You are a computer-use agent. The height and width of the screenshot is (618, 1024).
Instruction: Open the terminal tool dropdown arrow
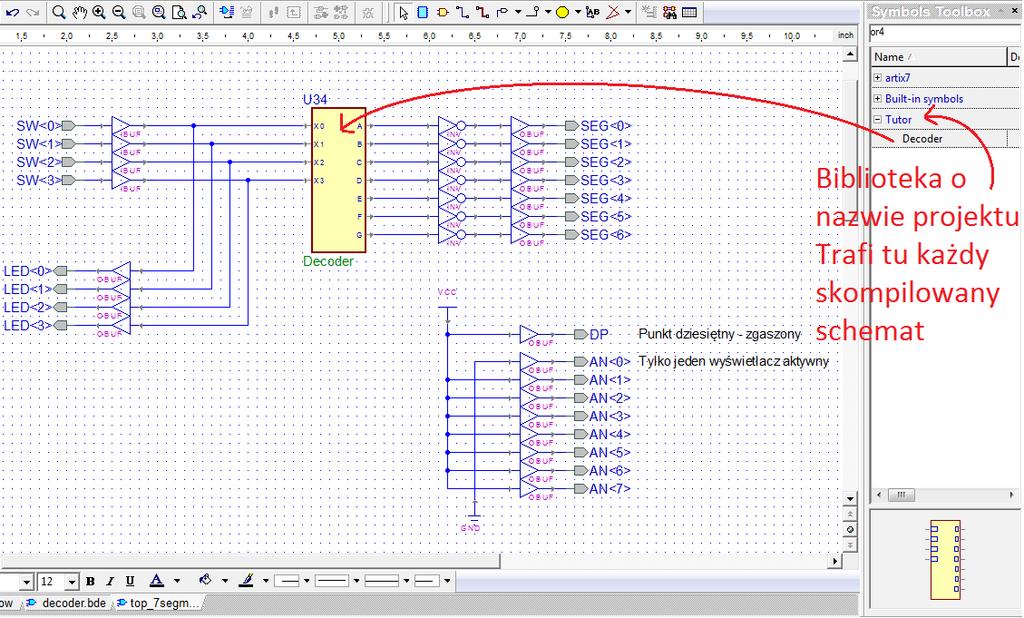(518, 12)
